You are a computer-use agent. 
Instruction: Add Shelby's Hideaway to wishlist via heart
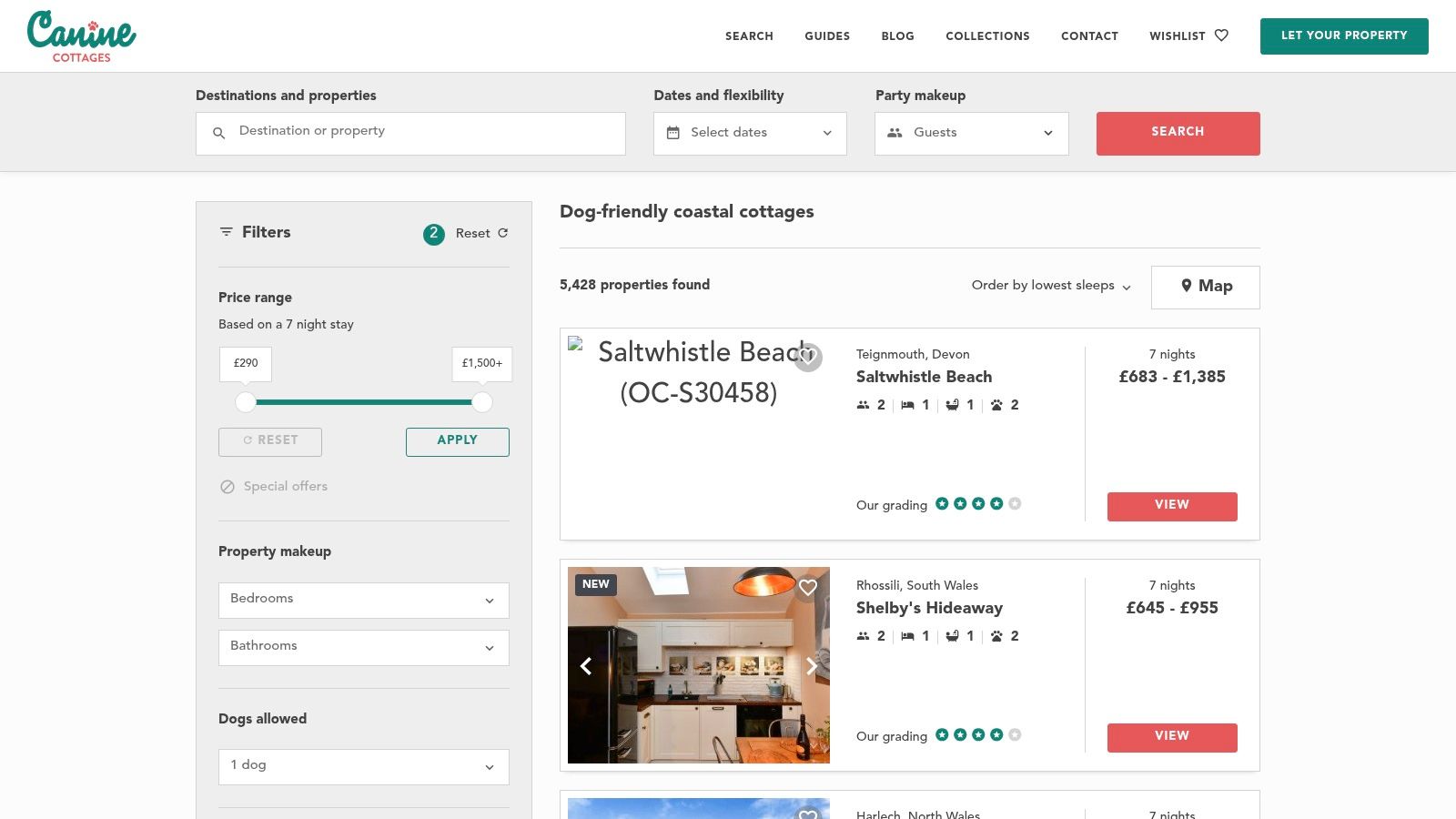pyautogui.click(x=808, y=588)
